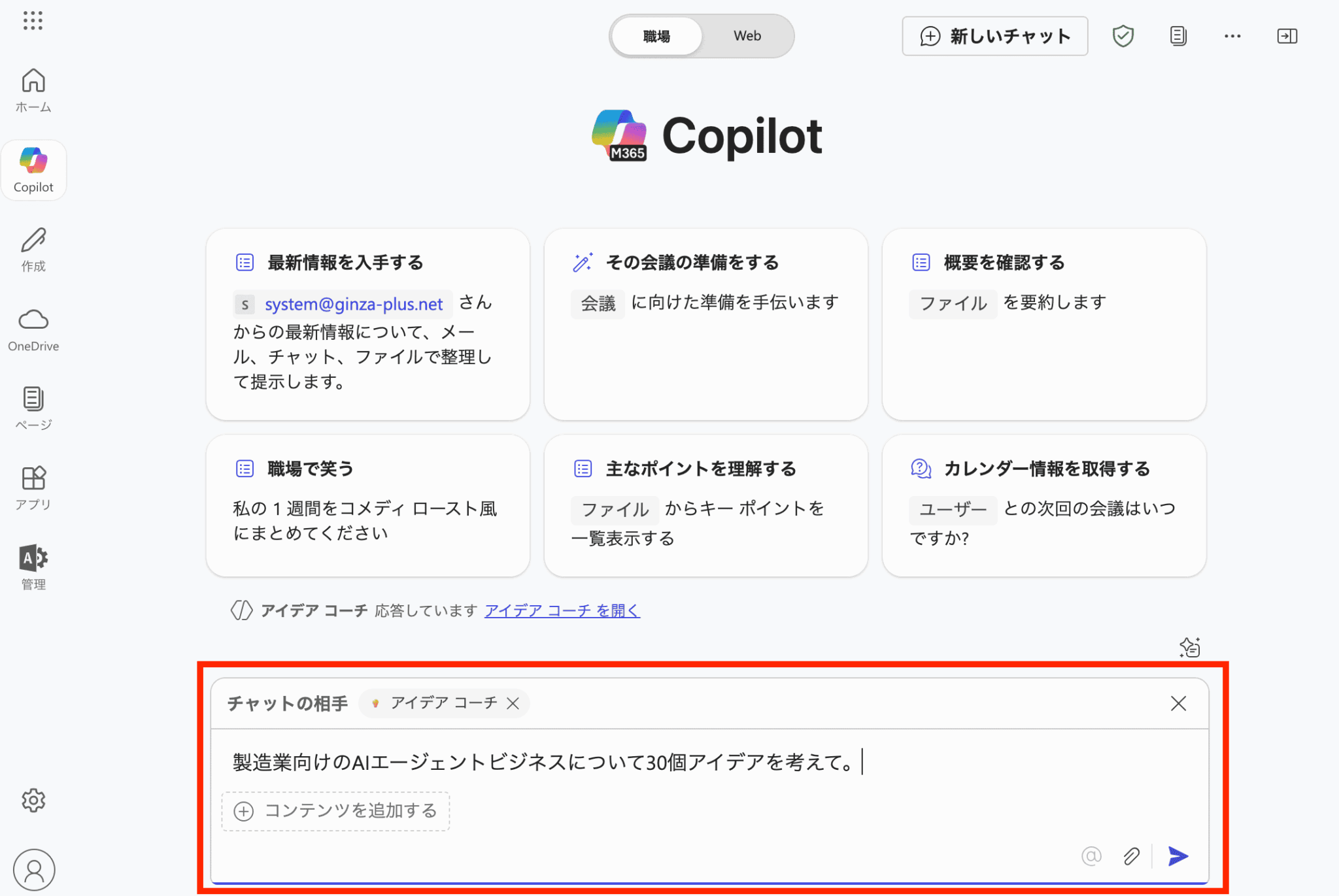Remove the アイデア コーチ chip

pyautogui.click(x=513, y=703)
